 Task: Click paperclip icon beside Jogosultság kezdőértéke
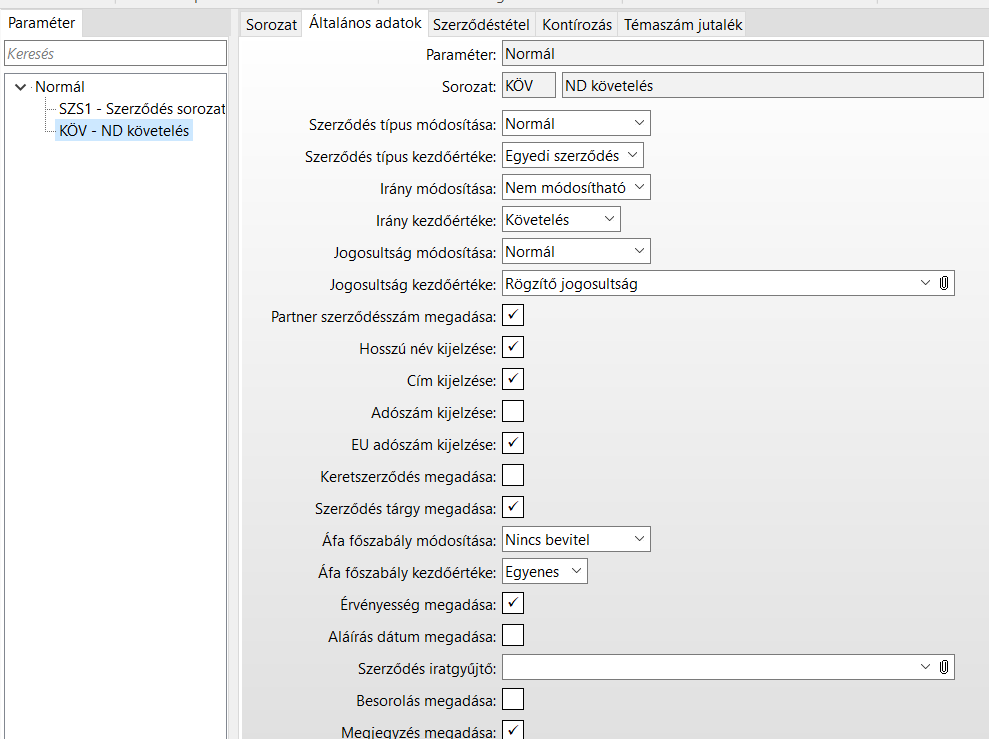click(x=944, y=284)
